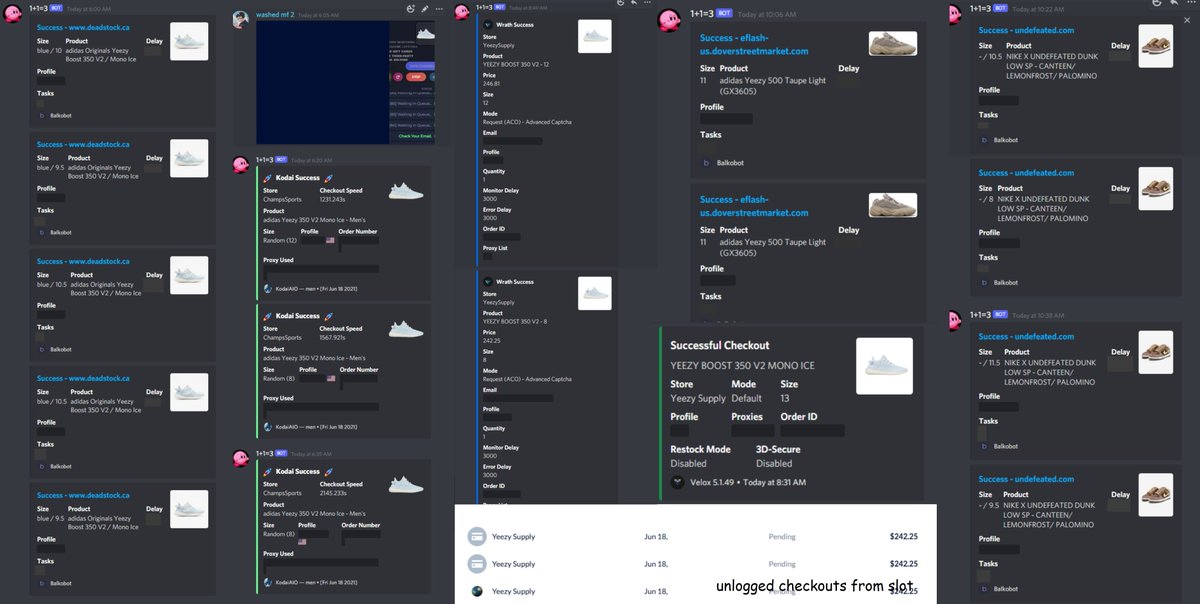Open the Success - undefeated.com link above size 11.5

coord(1026,337)
